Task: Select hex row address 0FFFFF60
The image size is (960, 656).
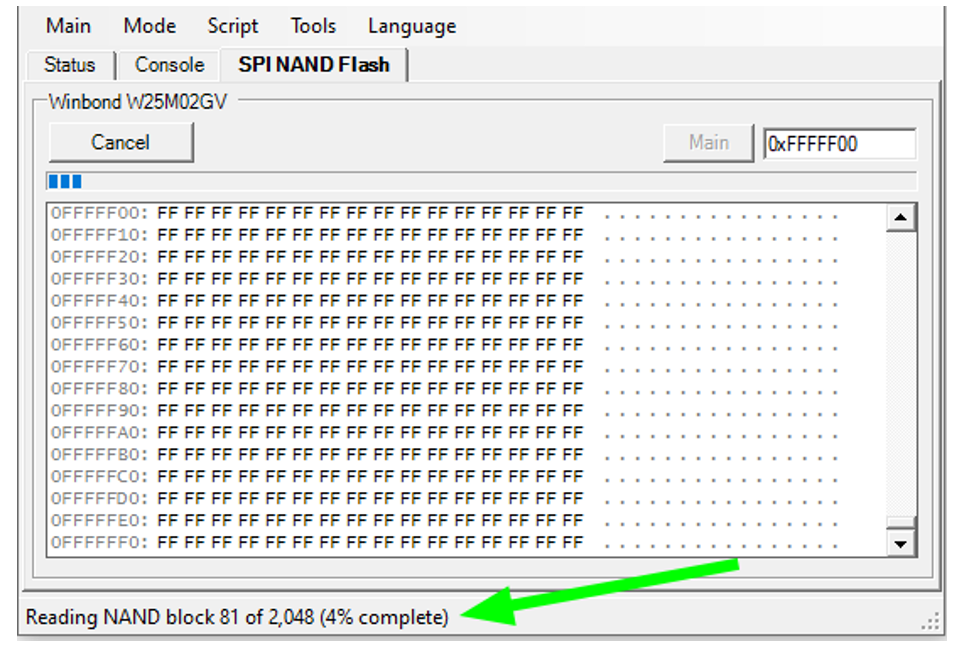Action: point(99,345)
